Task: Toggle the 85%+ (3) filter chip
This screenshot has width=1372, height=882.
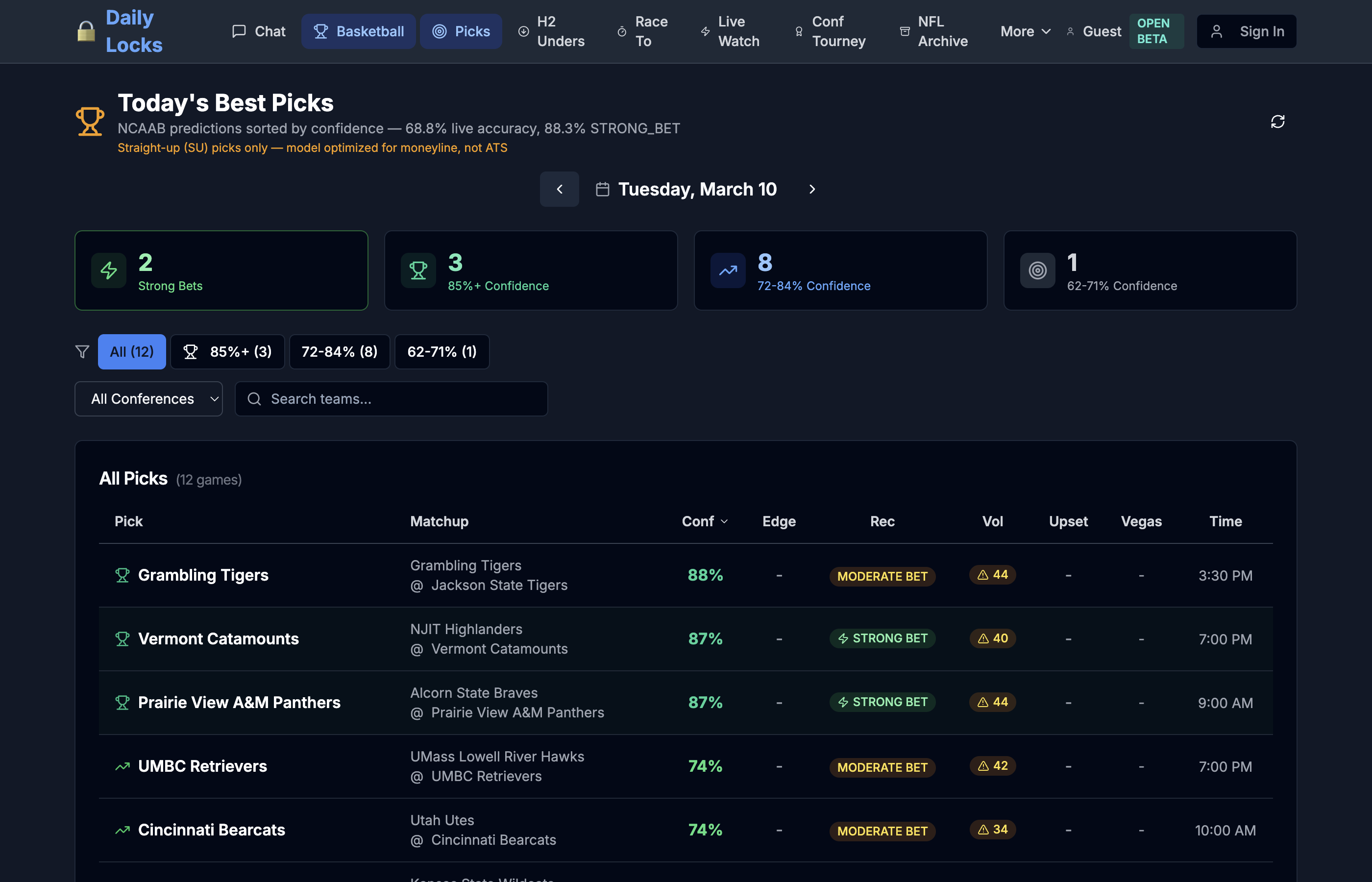Action: click(x=227, y=352)
